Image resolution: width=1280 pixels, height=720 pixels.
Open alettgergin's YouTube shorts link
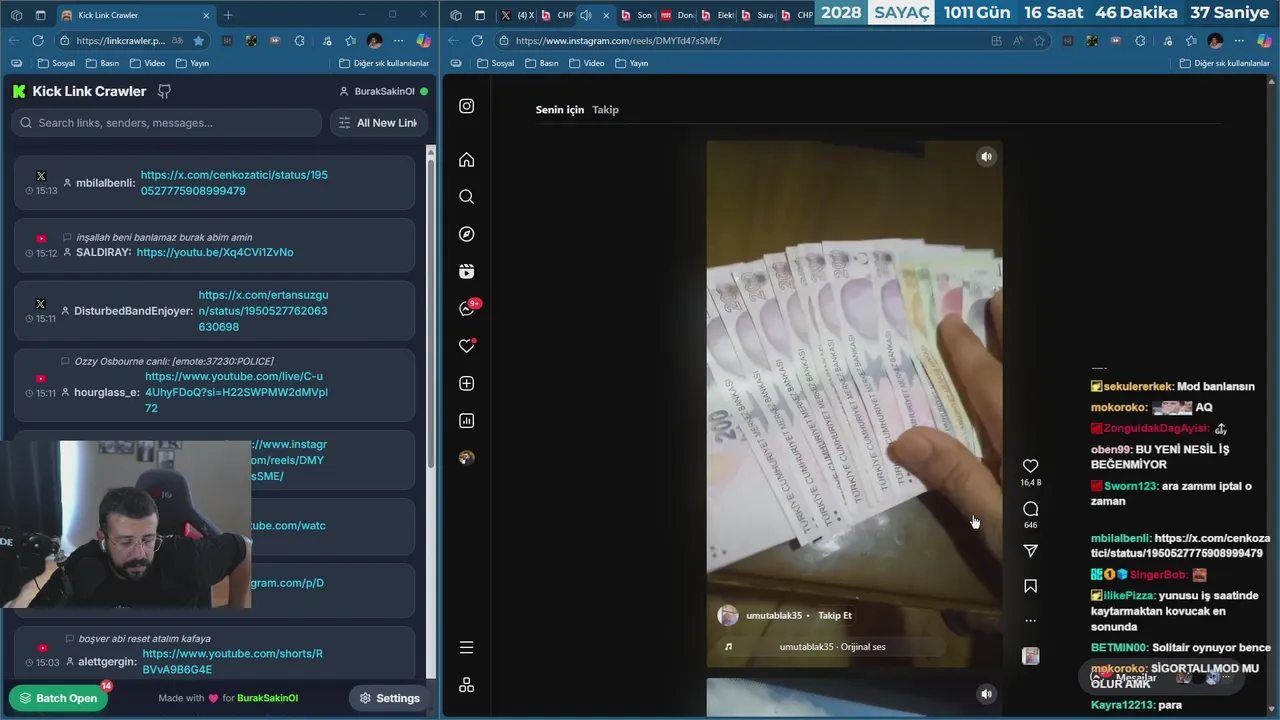232,661
